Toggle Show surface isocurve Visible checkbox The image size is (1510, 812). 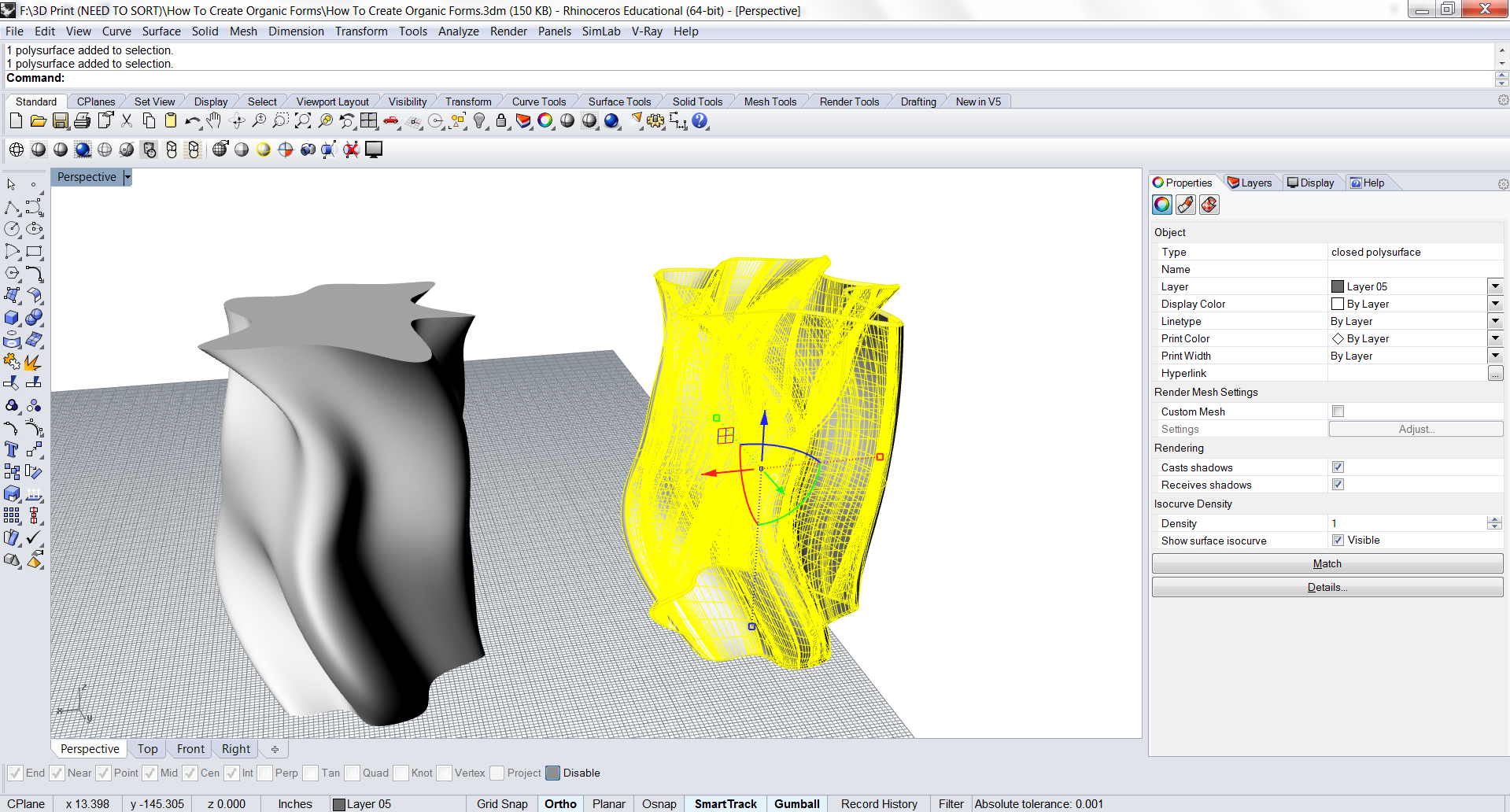coord(1338,541)
